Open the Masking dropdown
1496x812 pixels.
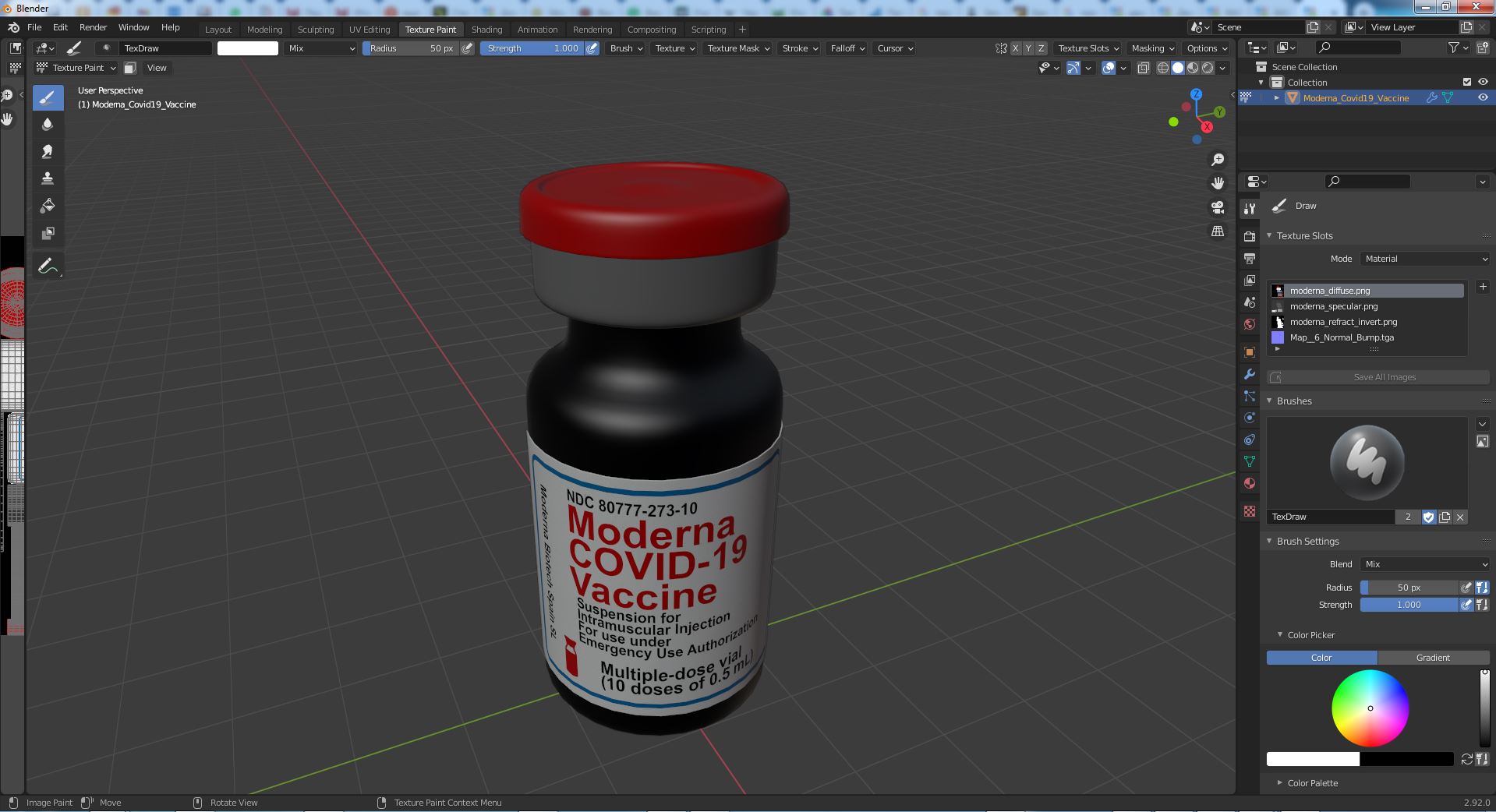click(1152, 48)
